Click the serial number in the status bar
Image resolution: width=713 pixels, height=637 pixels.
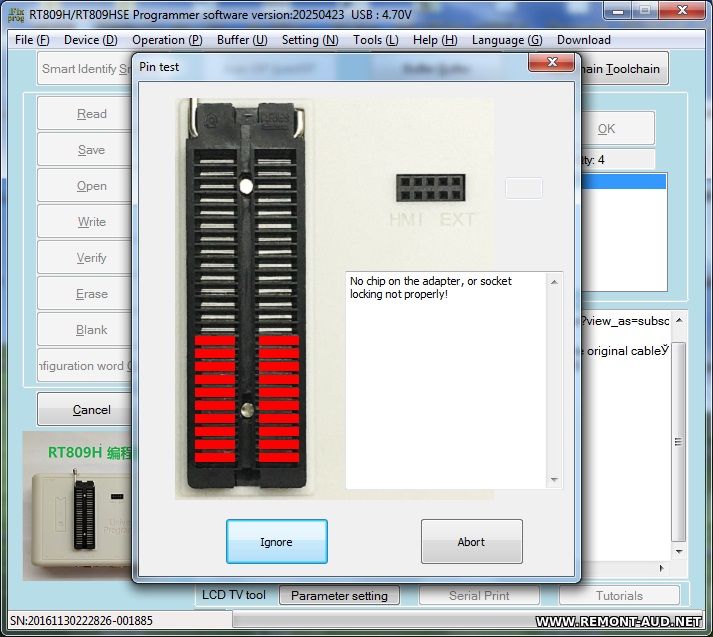81,620
